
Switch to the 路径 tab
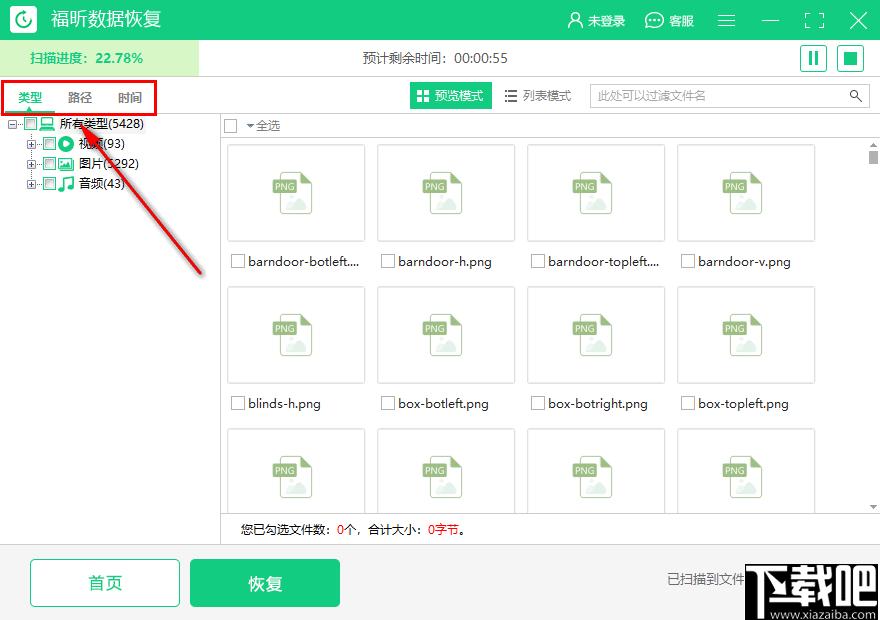click(x=80, y=98)
